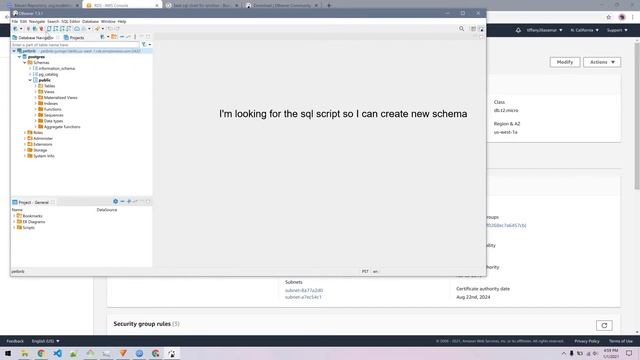Collapse the postgres database node
Viewport: 640px width, 360px height.
coord(19,57)
